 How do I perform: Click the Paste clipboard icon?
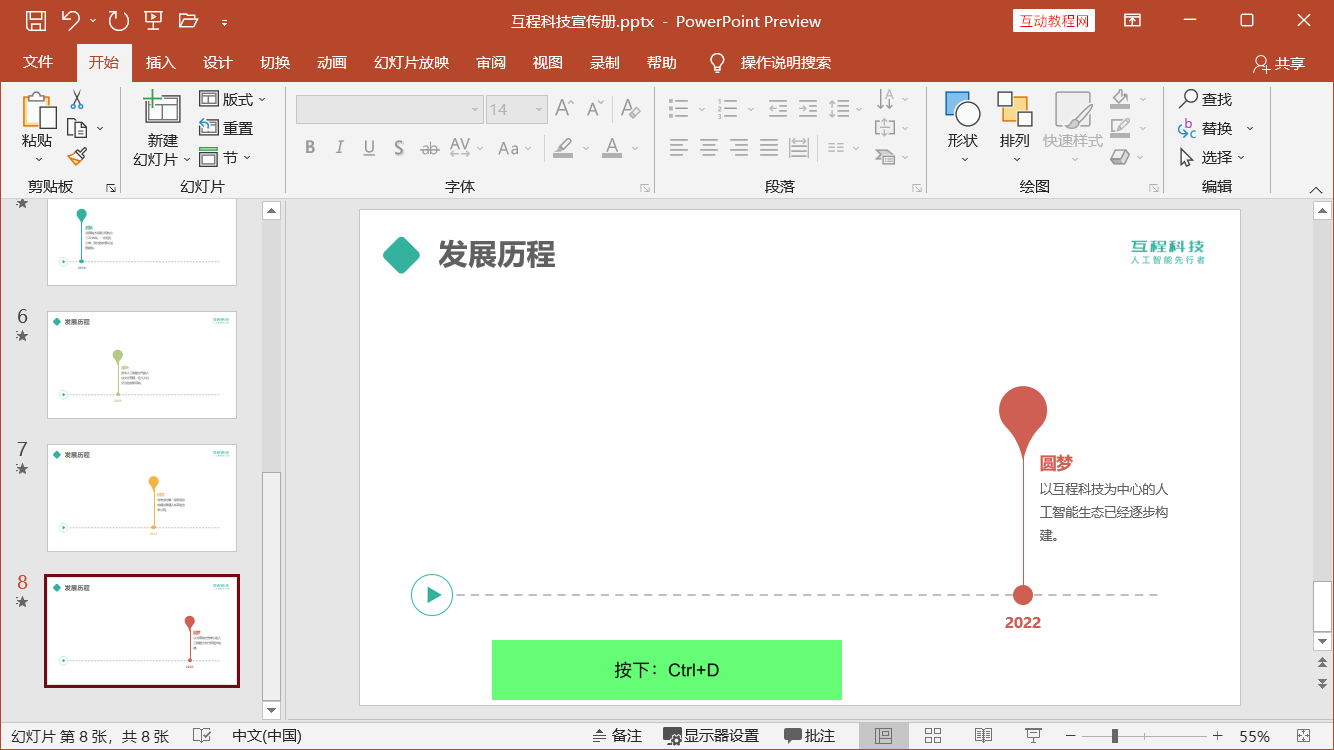point(38,112)
